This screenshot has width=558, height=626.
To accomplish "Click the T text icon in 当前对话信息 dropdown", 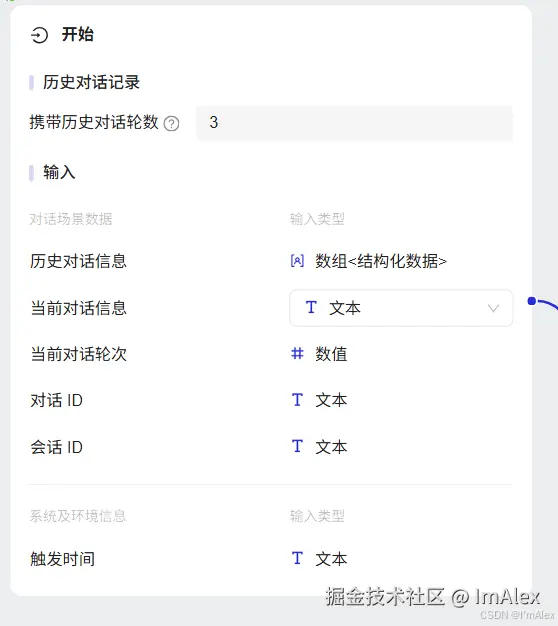I will tap(311, 308).
